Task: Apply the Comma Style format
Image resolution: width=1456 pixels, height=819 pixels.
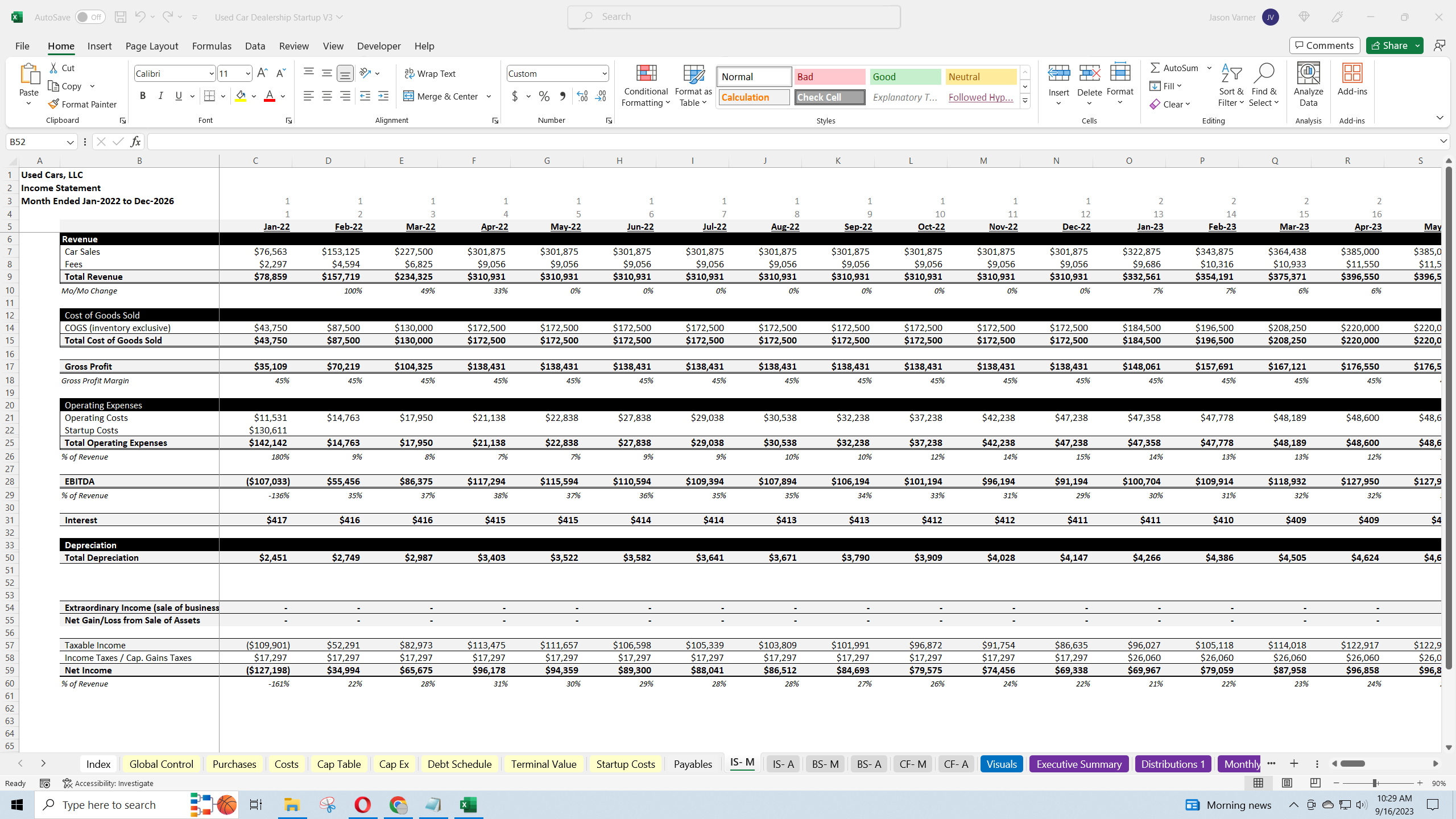Action: coord(562,97)
